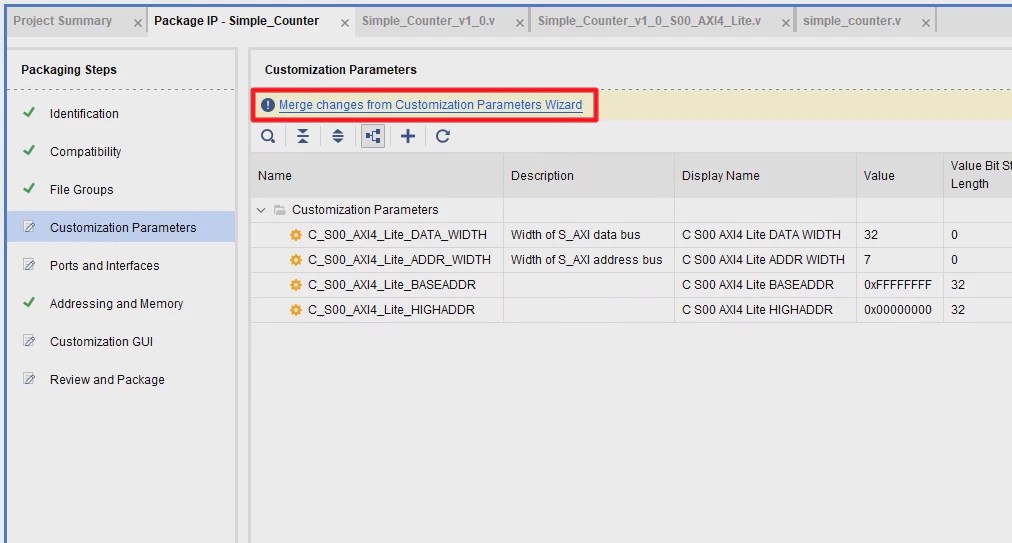
Task: Click 'C S00 AXI4 Lite HIGHADDR' display name
Action: pos(757,310)
